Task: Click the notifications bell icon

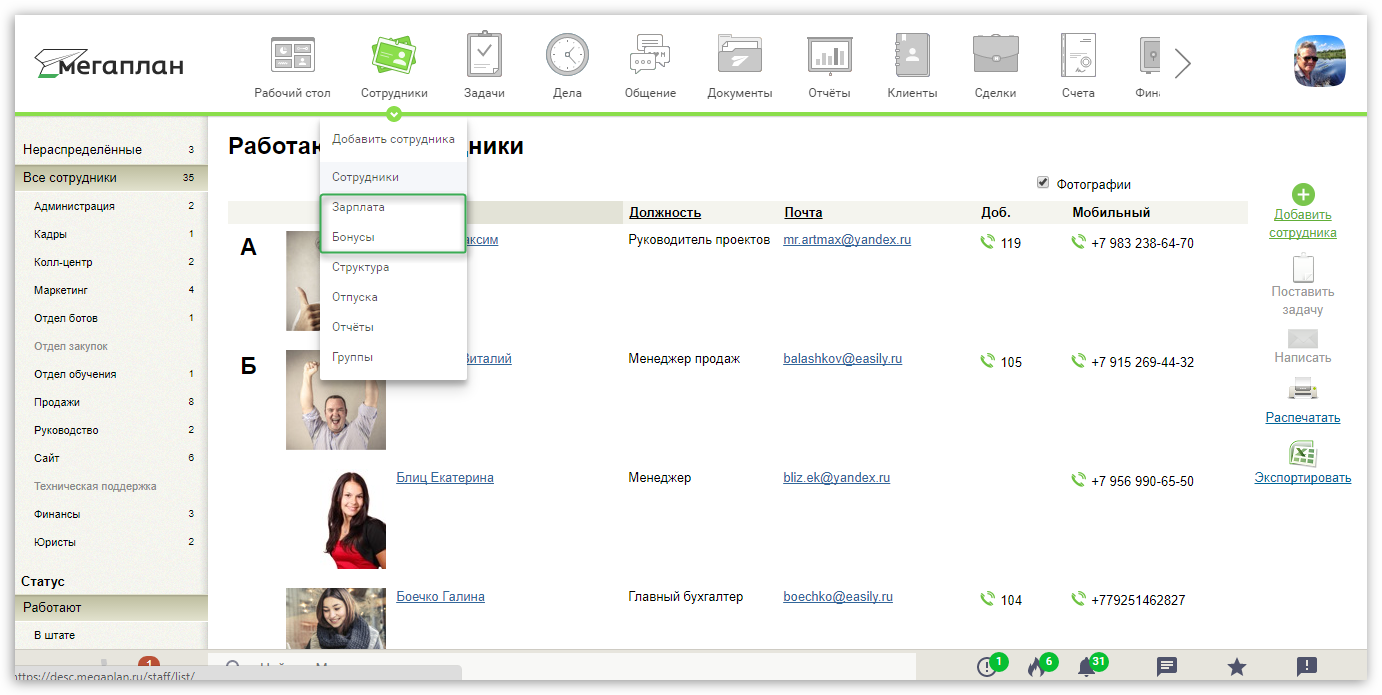Action: click(x=1087, y=667)
